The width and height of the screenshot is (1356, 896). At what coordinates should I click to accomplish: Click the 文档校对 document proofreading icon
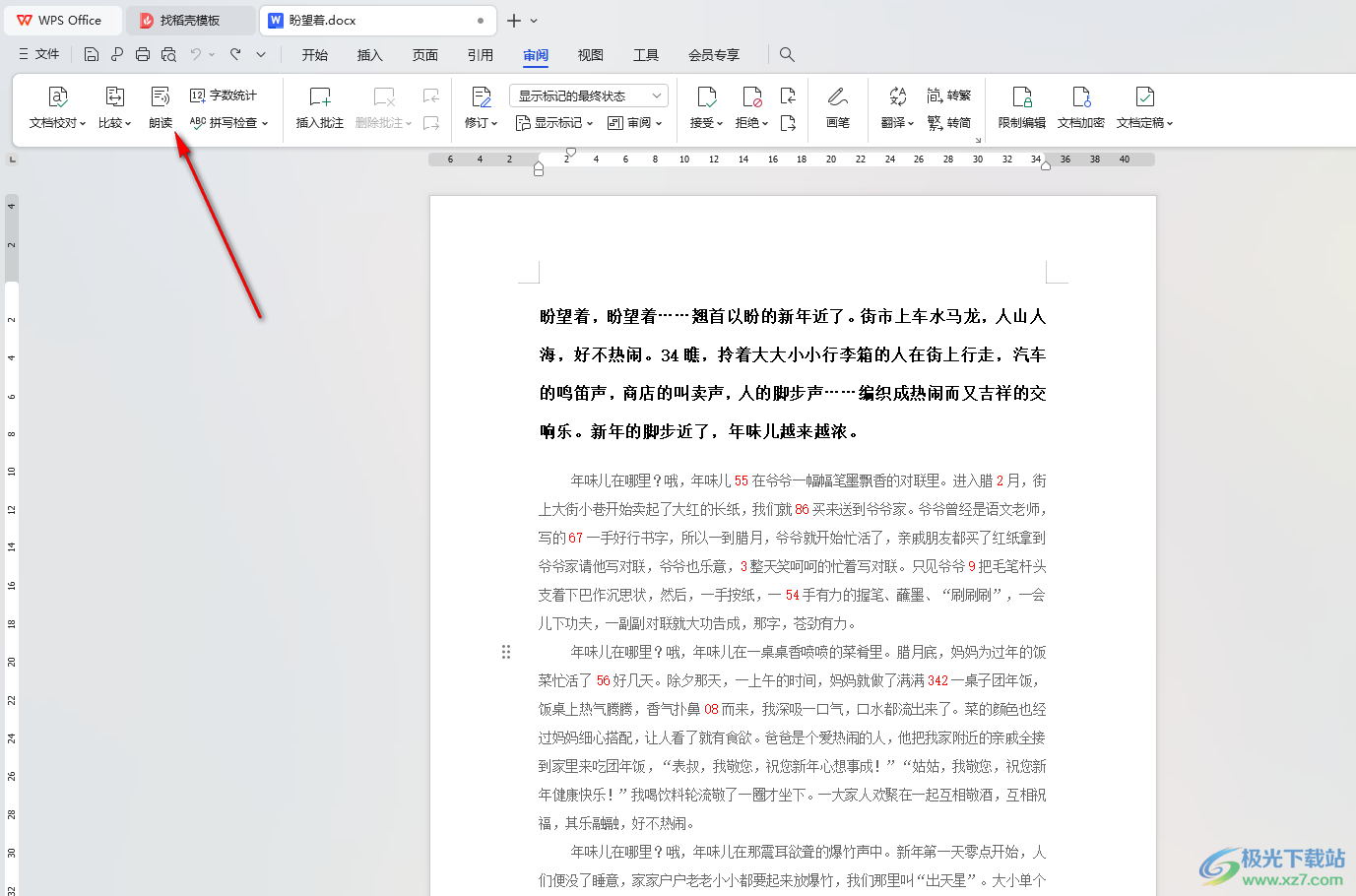click(x=58, y=96)
